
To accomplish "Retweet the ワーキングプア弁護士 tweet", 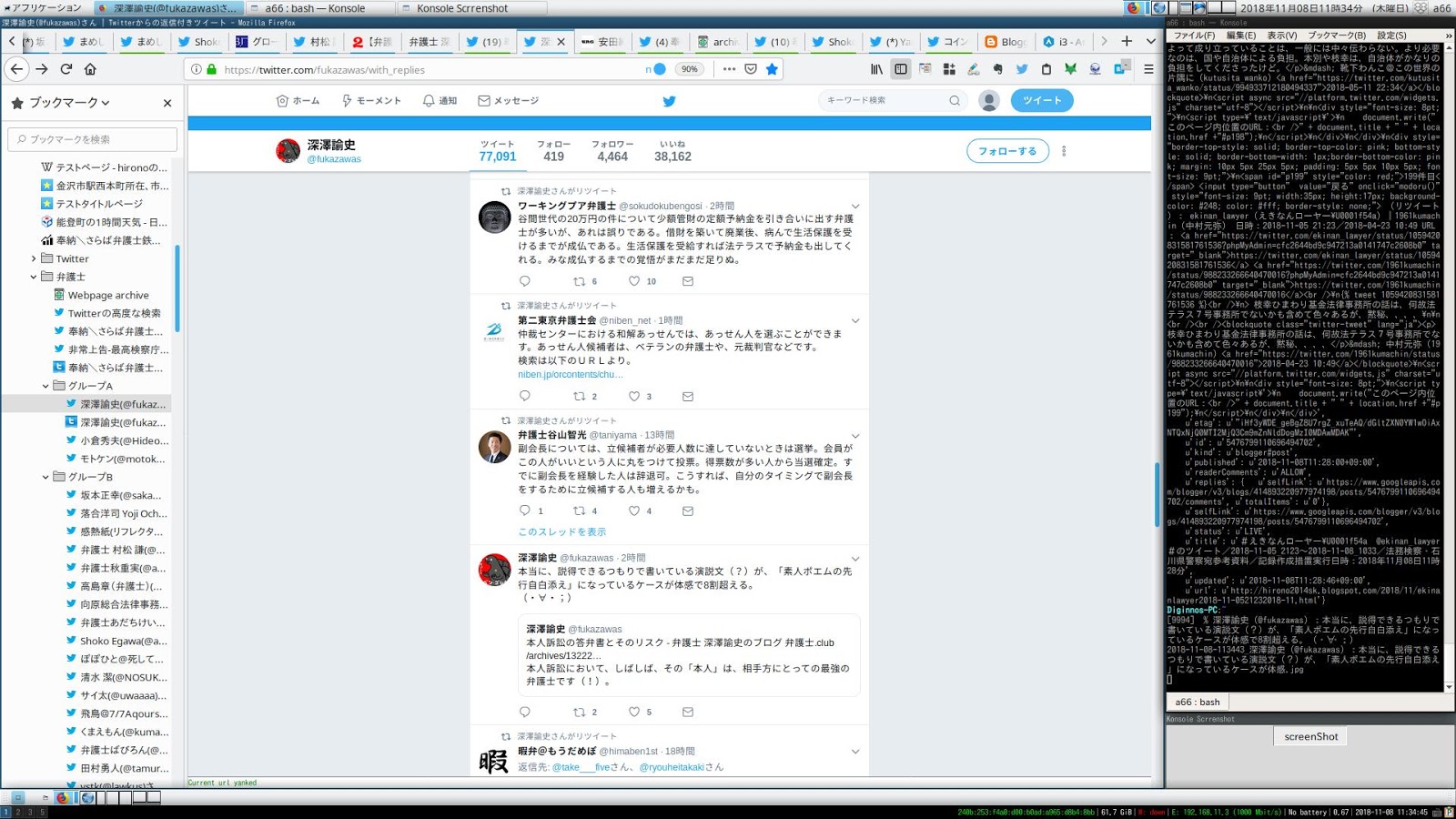I will [x=579, y=281].
